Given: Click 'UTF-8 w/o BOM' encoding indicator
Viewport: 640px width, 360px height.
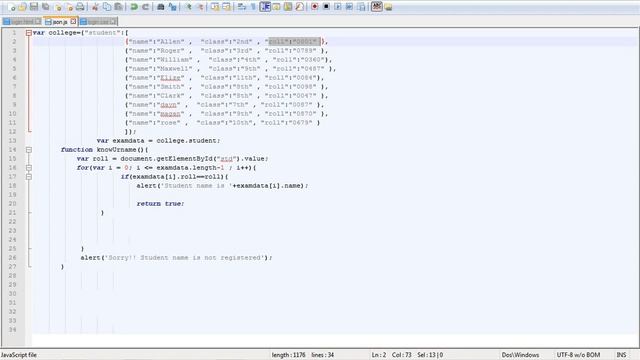Looking at the screenshot, I should [x=578, y=355].
